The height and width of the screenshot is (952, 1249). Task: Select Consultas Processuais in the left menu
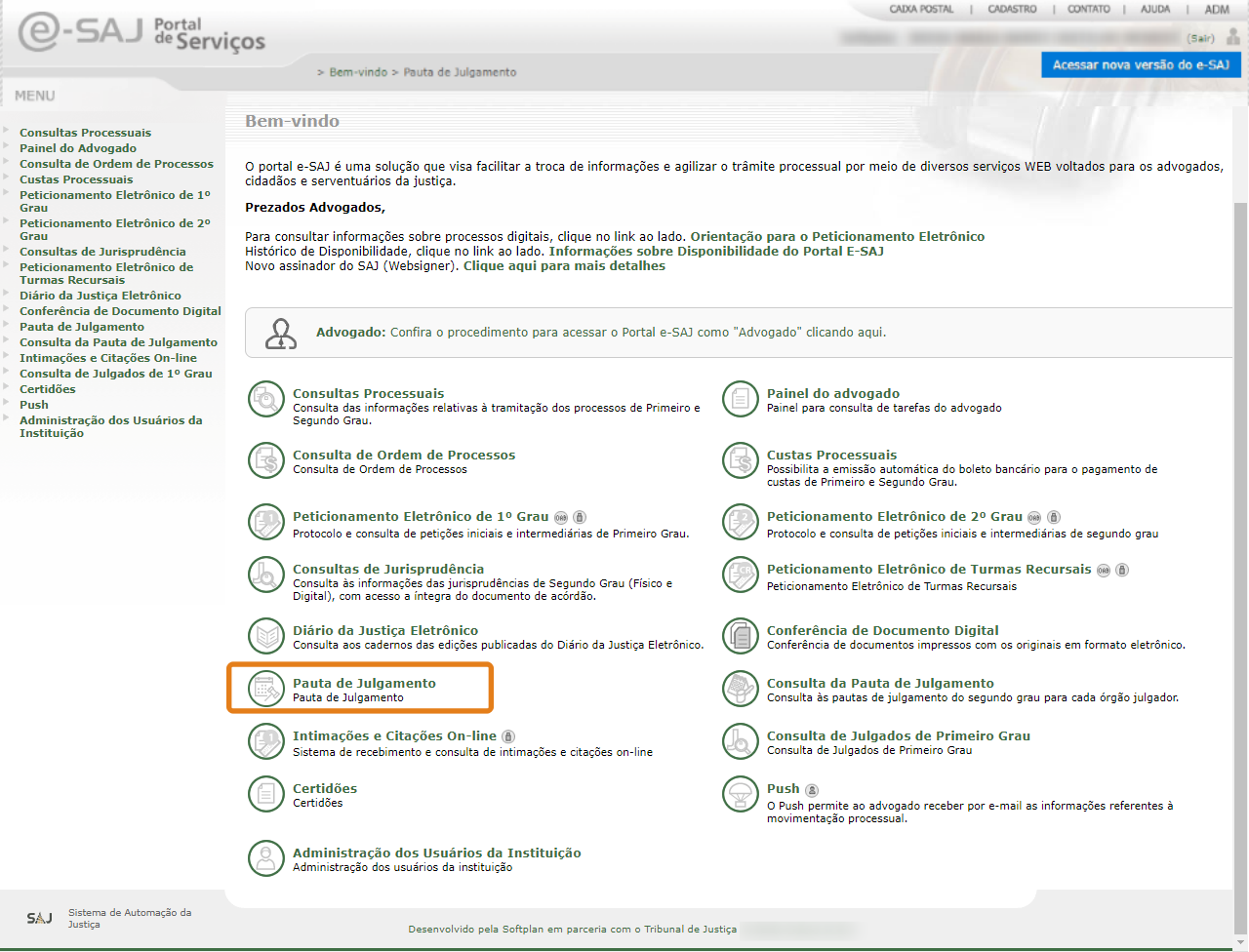click(86, 133)
